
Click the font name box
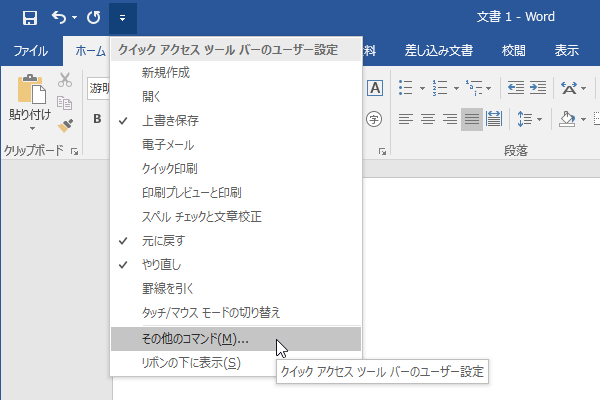[x=99, y=88]
